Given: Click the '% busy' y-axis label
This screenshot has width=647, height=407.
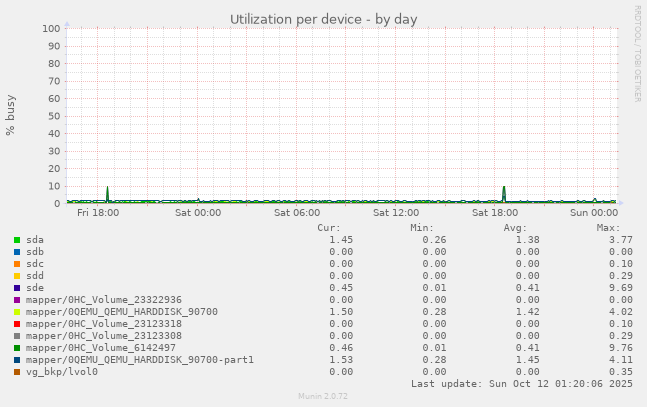Looking at the screenshot, I should click(x=11, y=116).
